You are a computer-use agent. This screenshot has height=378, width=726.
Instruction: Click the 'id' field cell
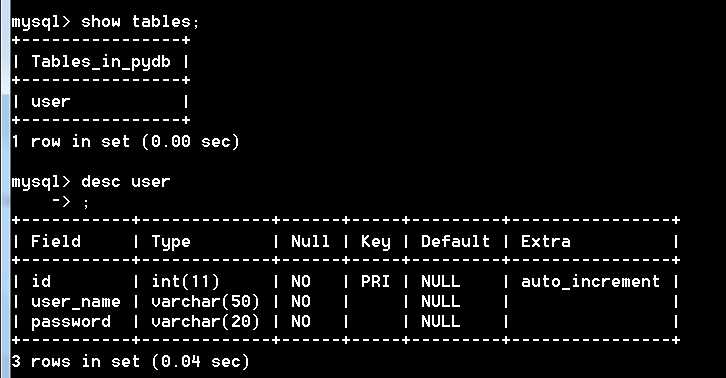(x=41, y=281)
